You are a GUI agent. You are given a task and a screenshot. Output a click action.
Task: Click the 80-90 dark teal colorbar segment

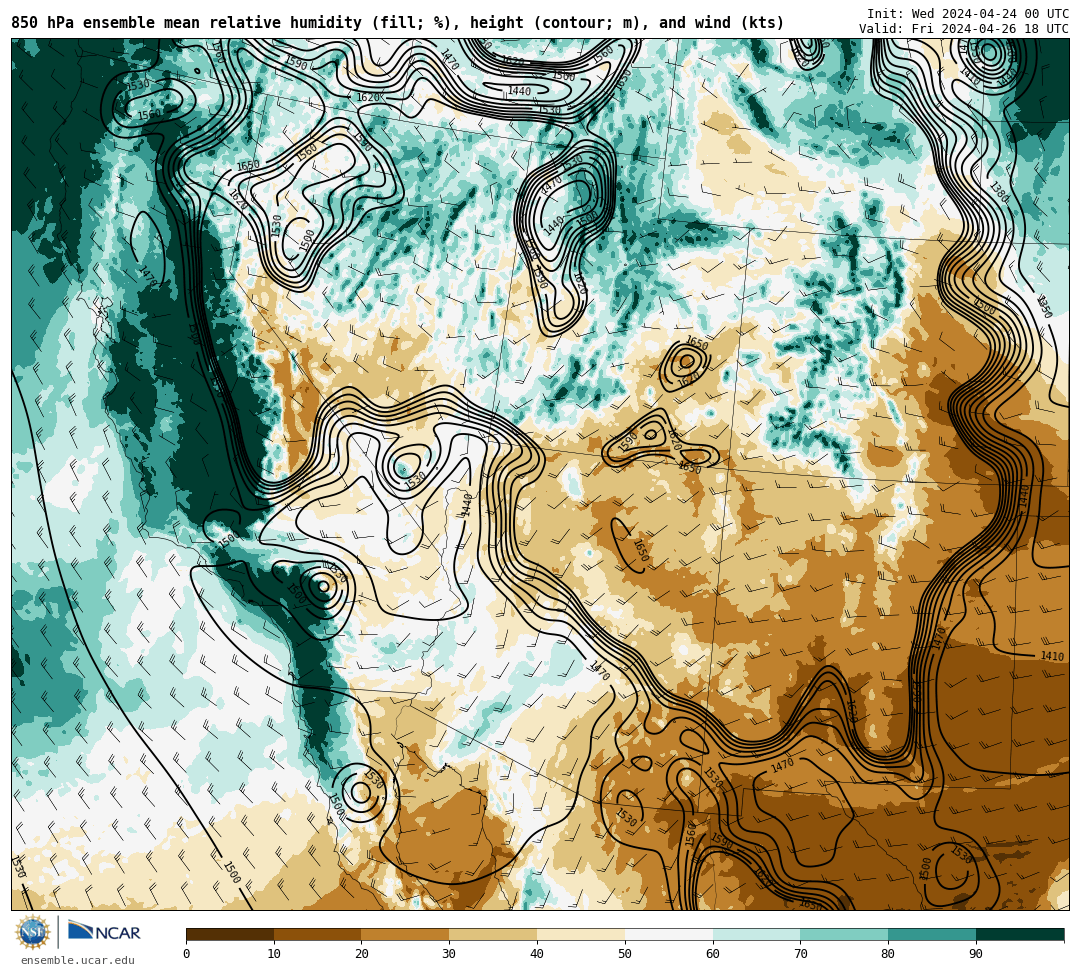[932, 934]
